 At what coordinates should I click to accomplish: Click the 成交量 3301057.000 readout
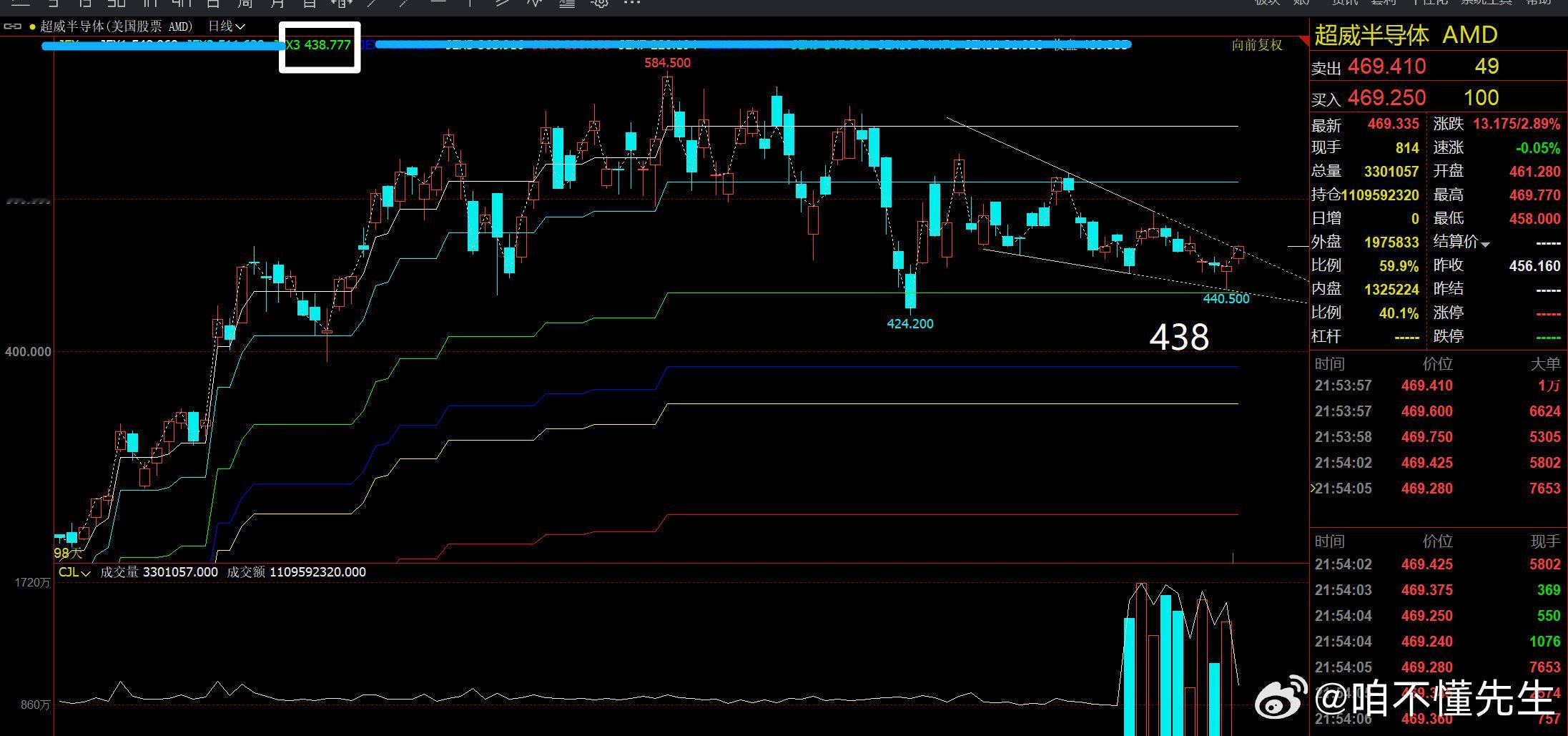pyautogui.click(x=159, y=572)
